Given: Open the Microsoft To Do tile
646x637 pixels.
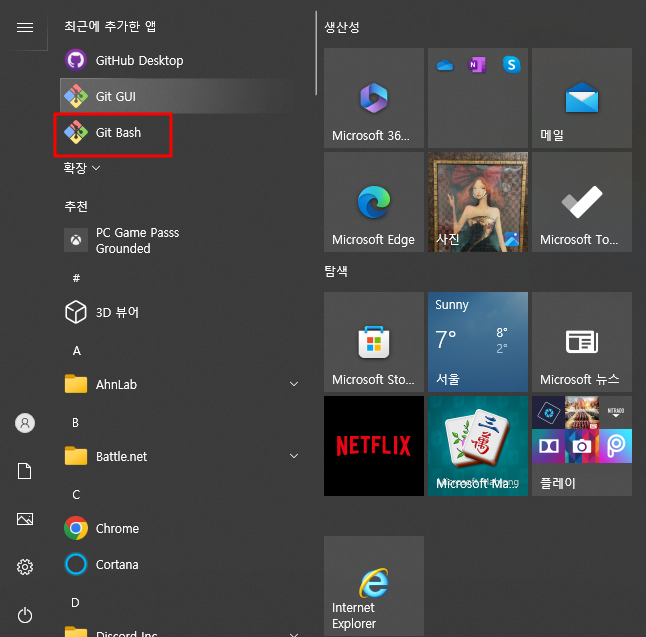Looking at the screenshot, I should tap(582, 202).
